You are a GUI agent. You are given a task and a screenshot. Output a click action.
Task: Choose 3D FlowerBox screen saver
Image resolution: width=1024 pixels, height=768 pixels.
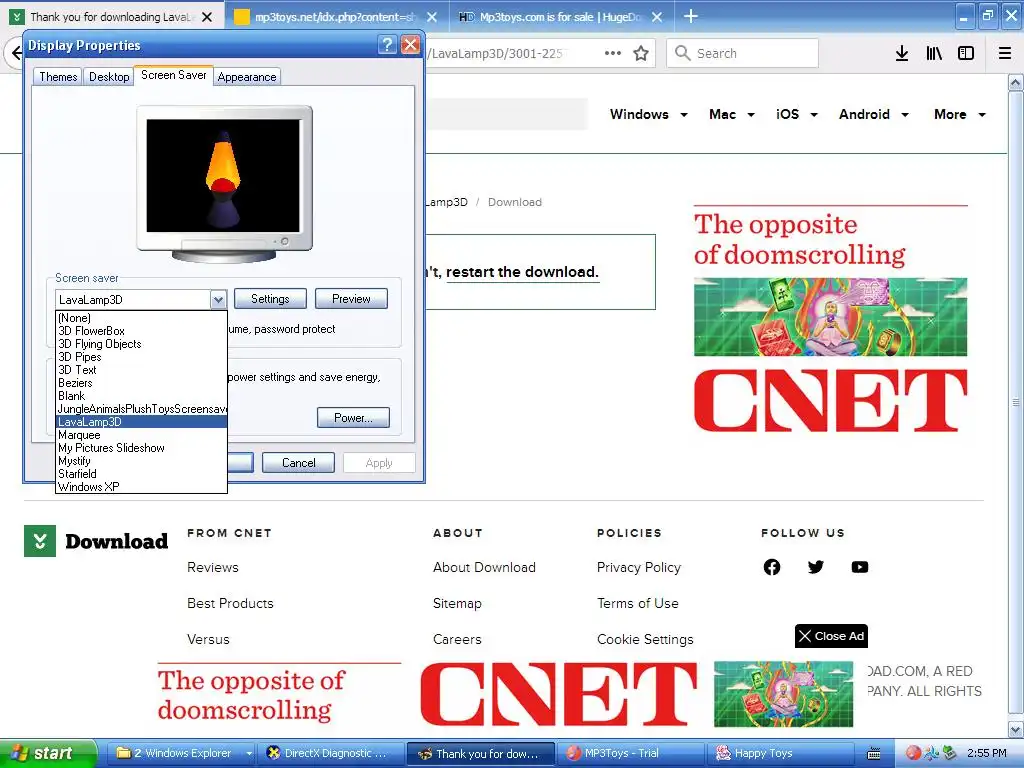[141, 331]
